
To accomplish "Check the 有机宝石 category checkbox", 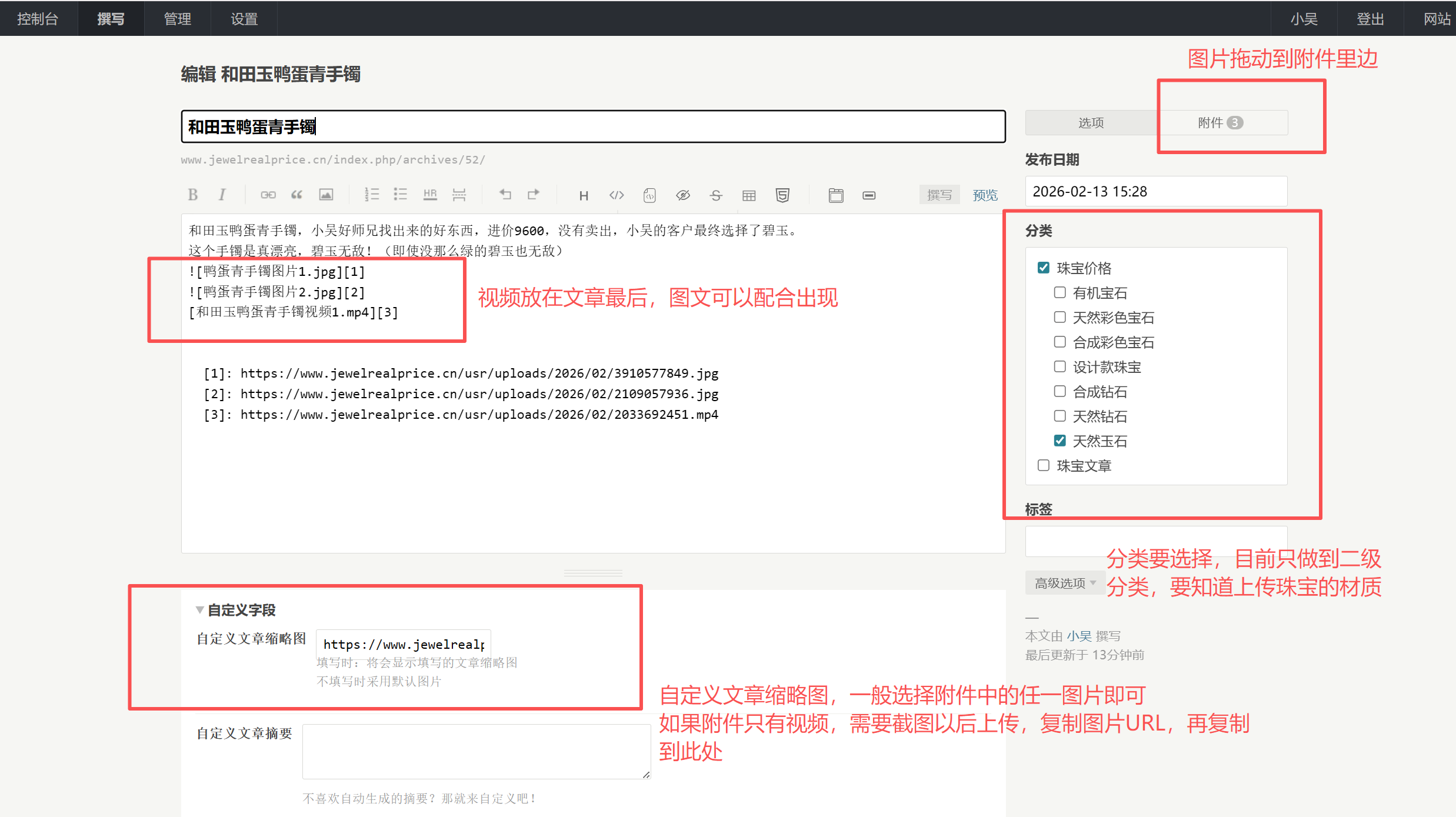I will tap(1059, 292).
